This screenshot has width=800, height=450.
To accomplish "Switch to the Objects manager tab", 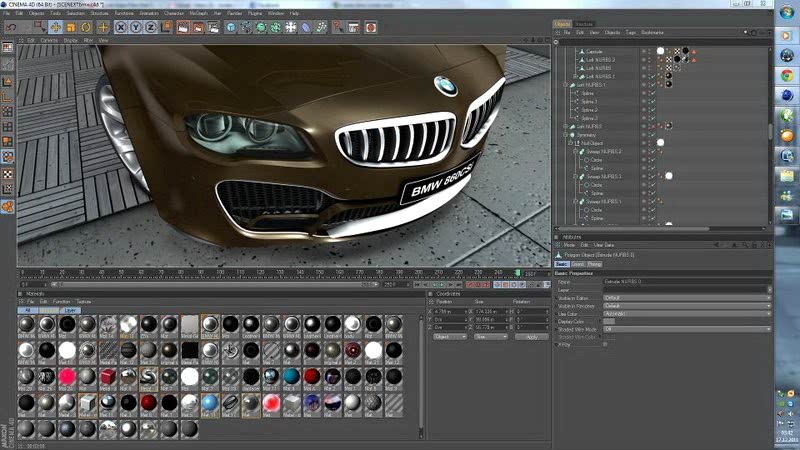I will point(562,24).
